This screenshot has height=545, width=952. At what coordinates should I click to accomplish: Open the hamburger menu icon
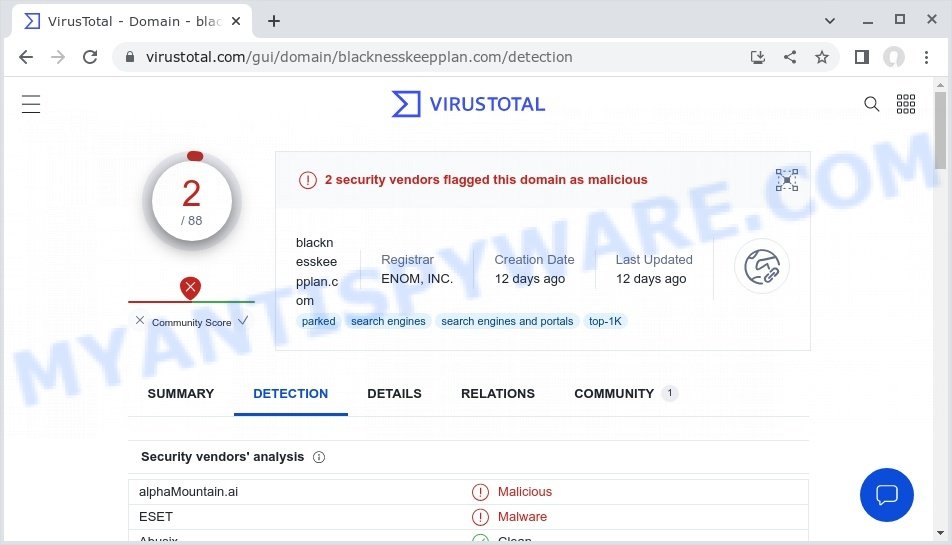(31, 104)
